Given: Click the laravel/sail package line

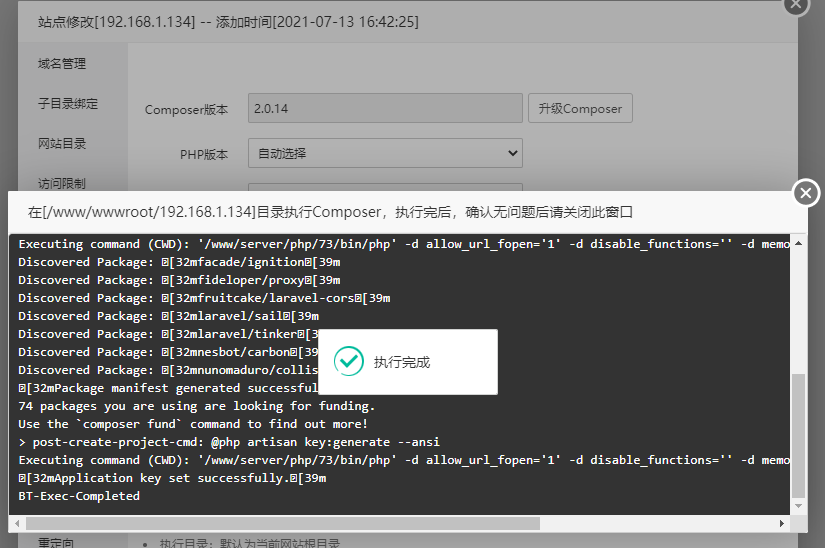Looking at the screenshot, I should 168,316.
